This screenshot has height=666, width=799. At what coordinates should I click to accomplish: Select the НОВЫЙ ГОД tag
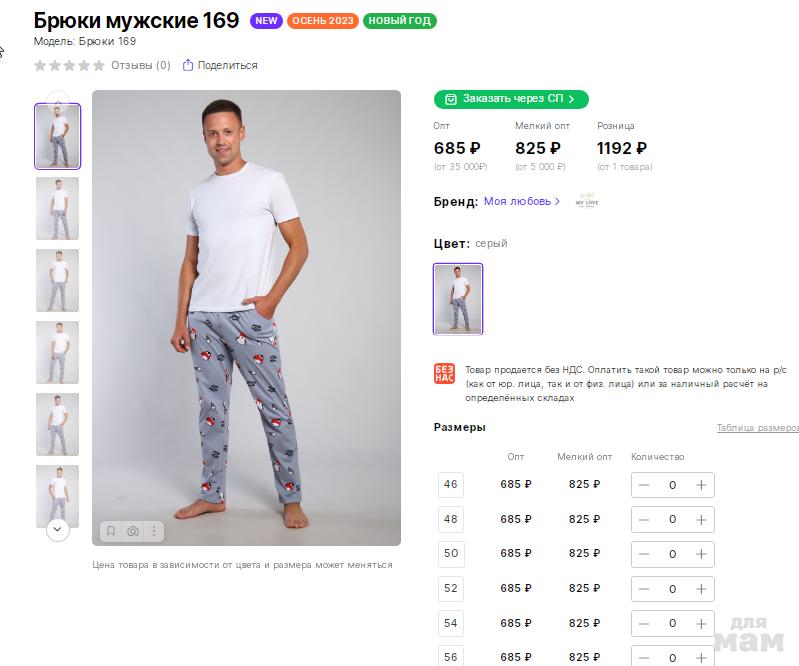(400, 21)
